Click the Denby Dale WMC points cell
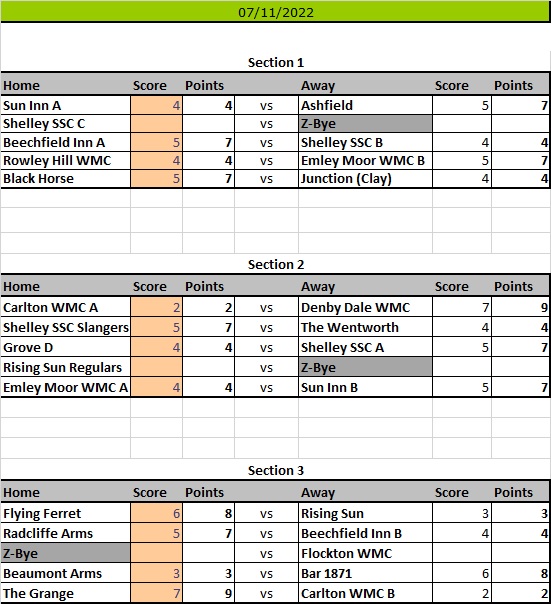551x604 pixels. 521,307
